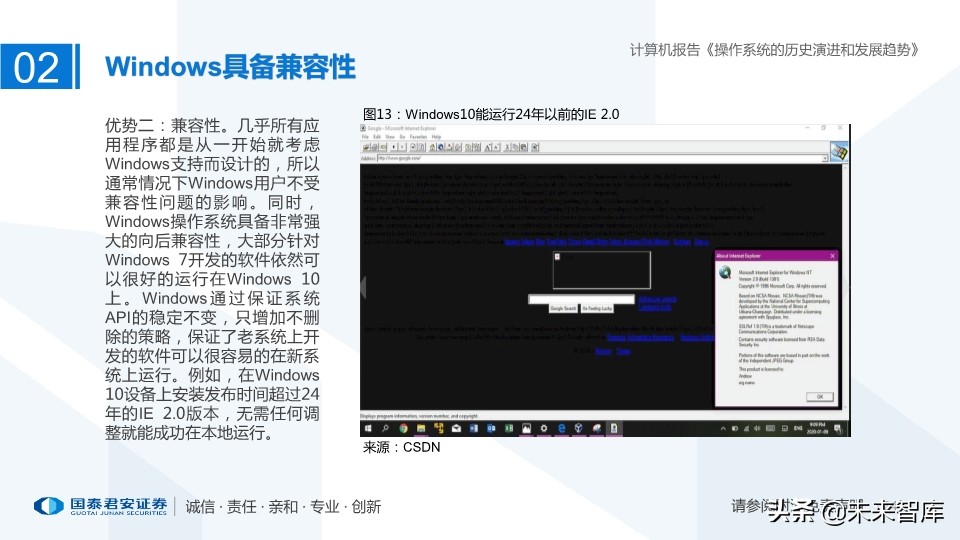
Task: Open the View menu in Internet Explorer
Action: (x=390, y=137)
